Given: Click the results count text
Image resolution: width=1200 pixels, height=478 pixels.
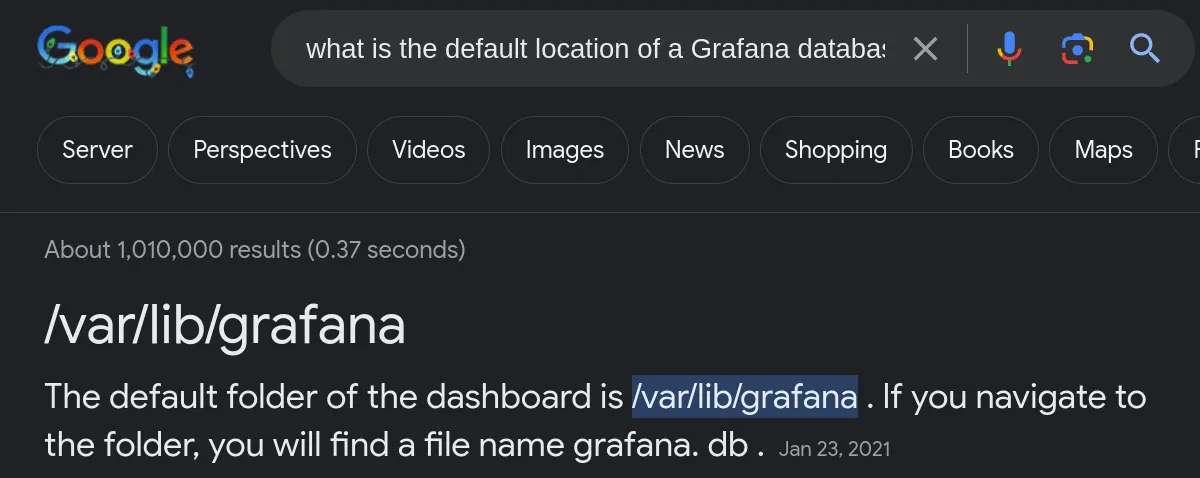Looking at the screenshot, I should pyautogui.click(x=255, y=249).
